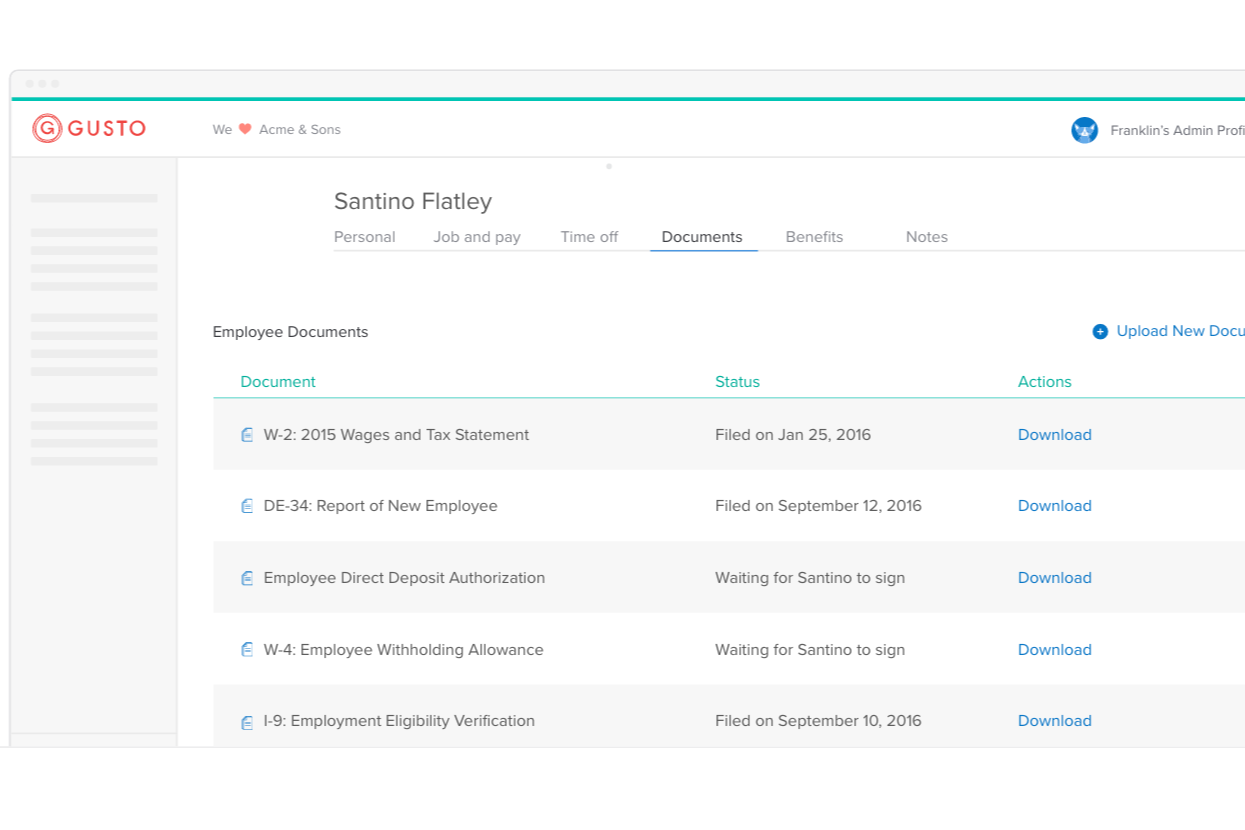Download the DE-34 Report of New Employee
The height and width of the screenshot is (830, 1245).
[1054, 506]
